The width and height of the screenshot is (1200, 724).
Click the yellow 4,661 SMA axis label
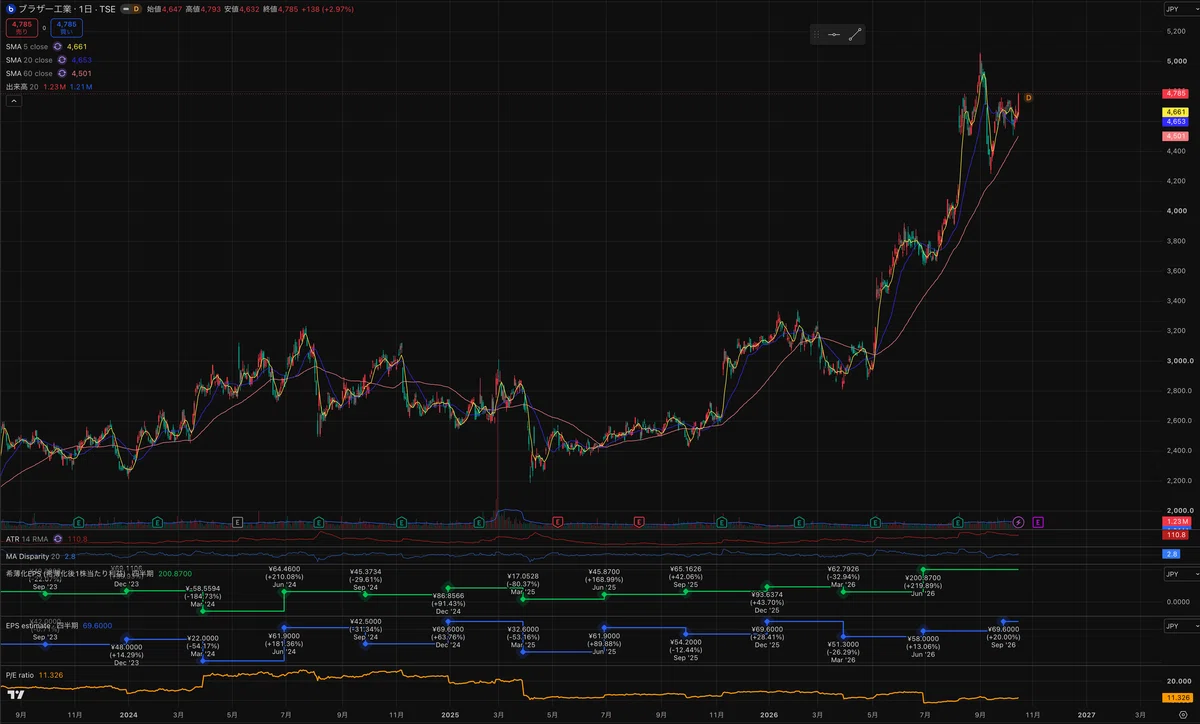(x=1177, y=111)
